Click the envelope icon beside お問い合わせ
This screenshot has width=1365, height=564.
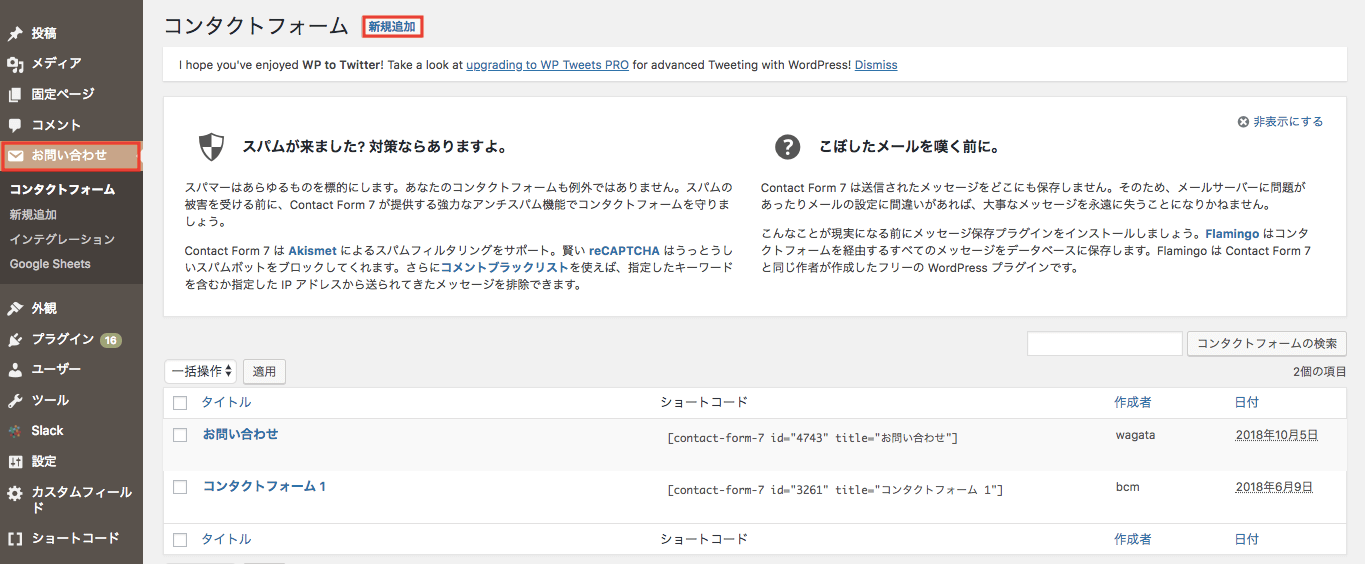[x=16, y=156]
